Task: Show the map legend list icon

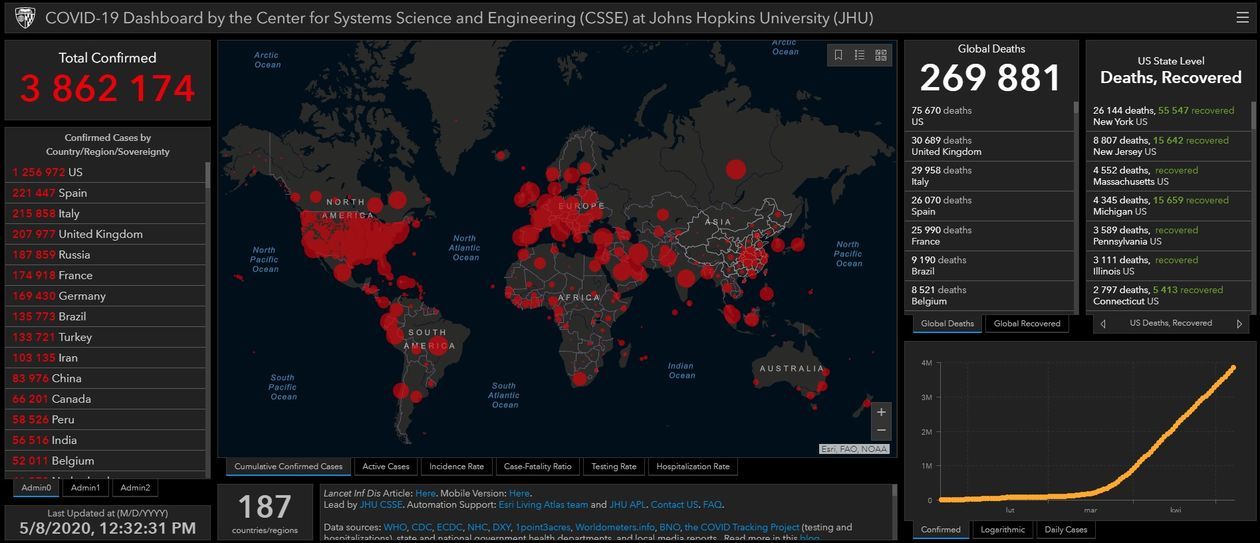Action: tap(860, 55)
